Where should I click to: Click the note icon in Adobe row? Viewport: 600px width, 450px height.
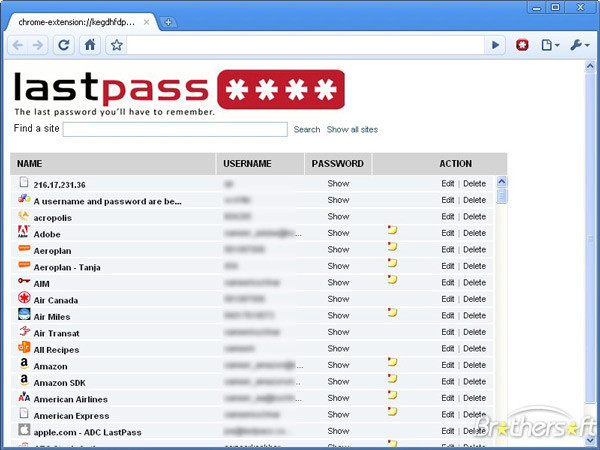pos(393,231)
